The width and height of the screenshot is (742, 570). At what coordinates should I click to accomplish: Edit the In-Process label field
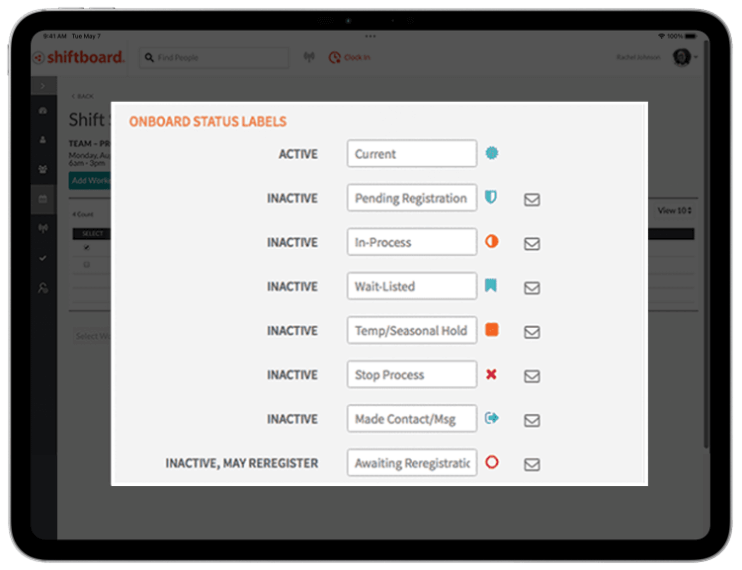click(412, 242)
